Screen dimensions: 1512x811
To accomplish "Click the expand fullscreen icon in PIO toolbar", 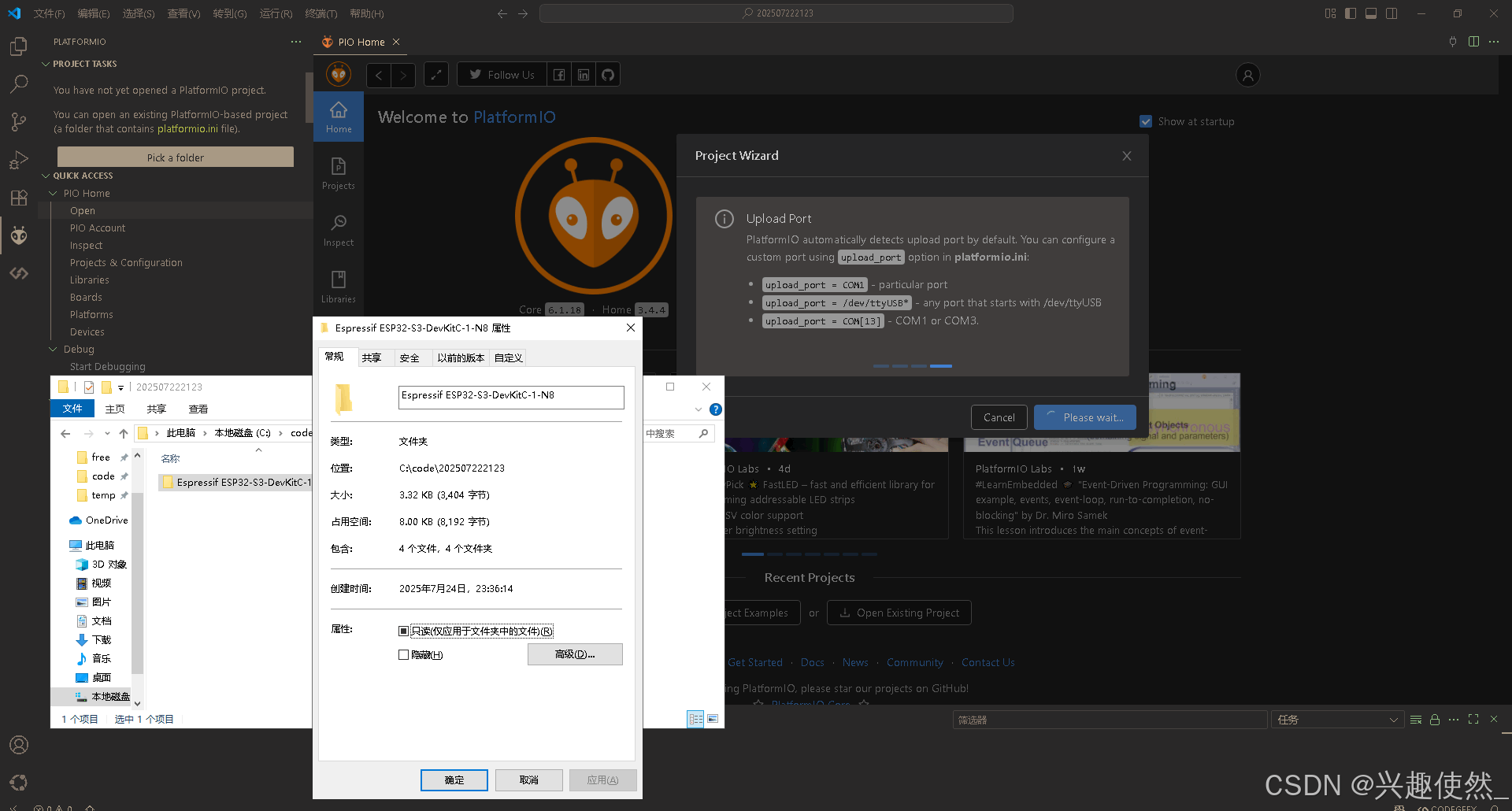I will [436, 75].
